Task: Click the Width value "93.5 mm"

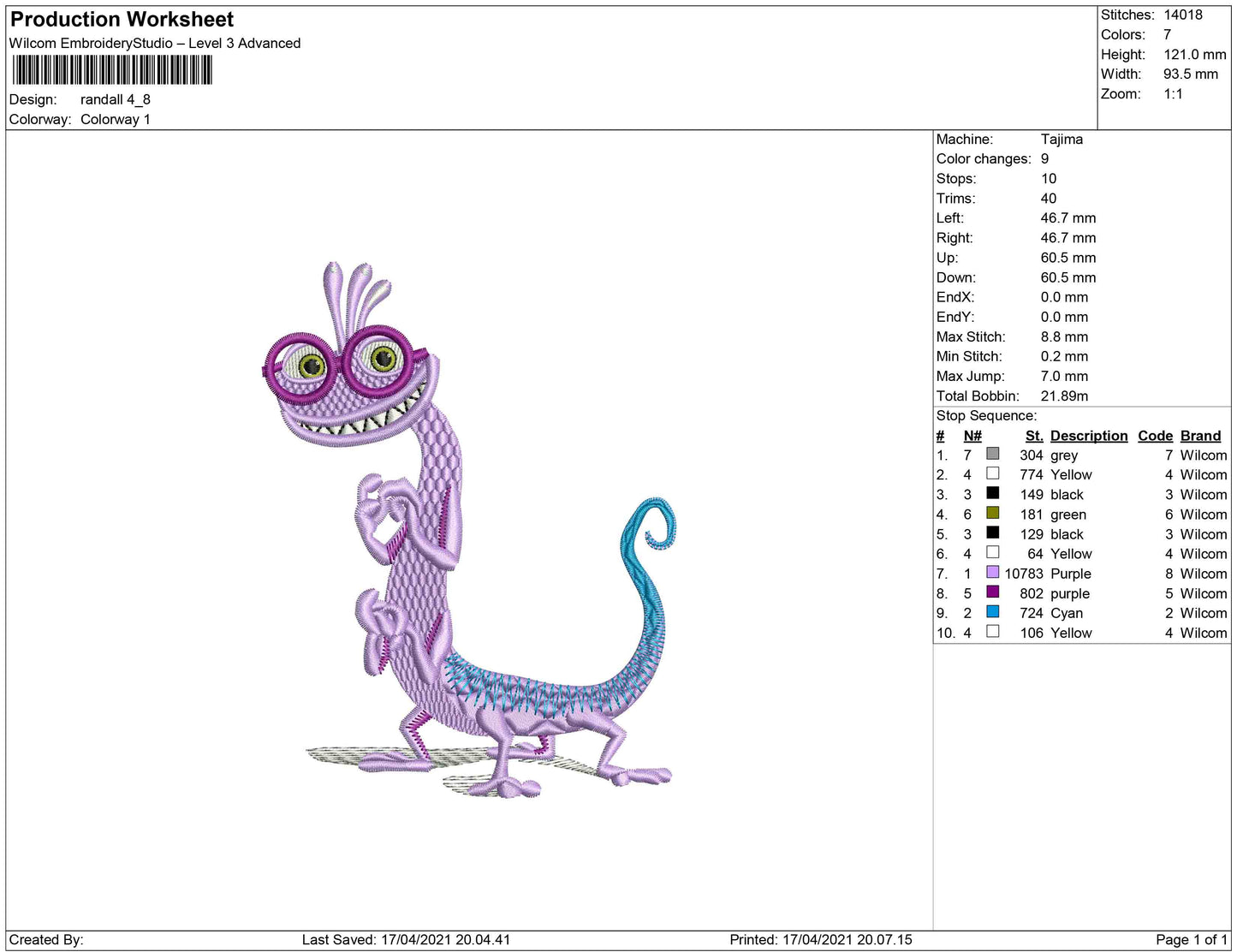Action: (x=1190, y=74)
